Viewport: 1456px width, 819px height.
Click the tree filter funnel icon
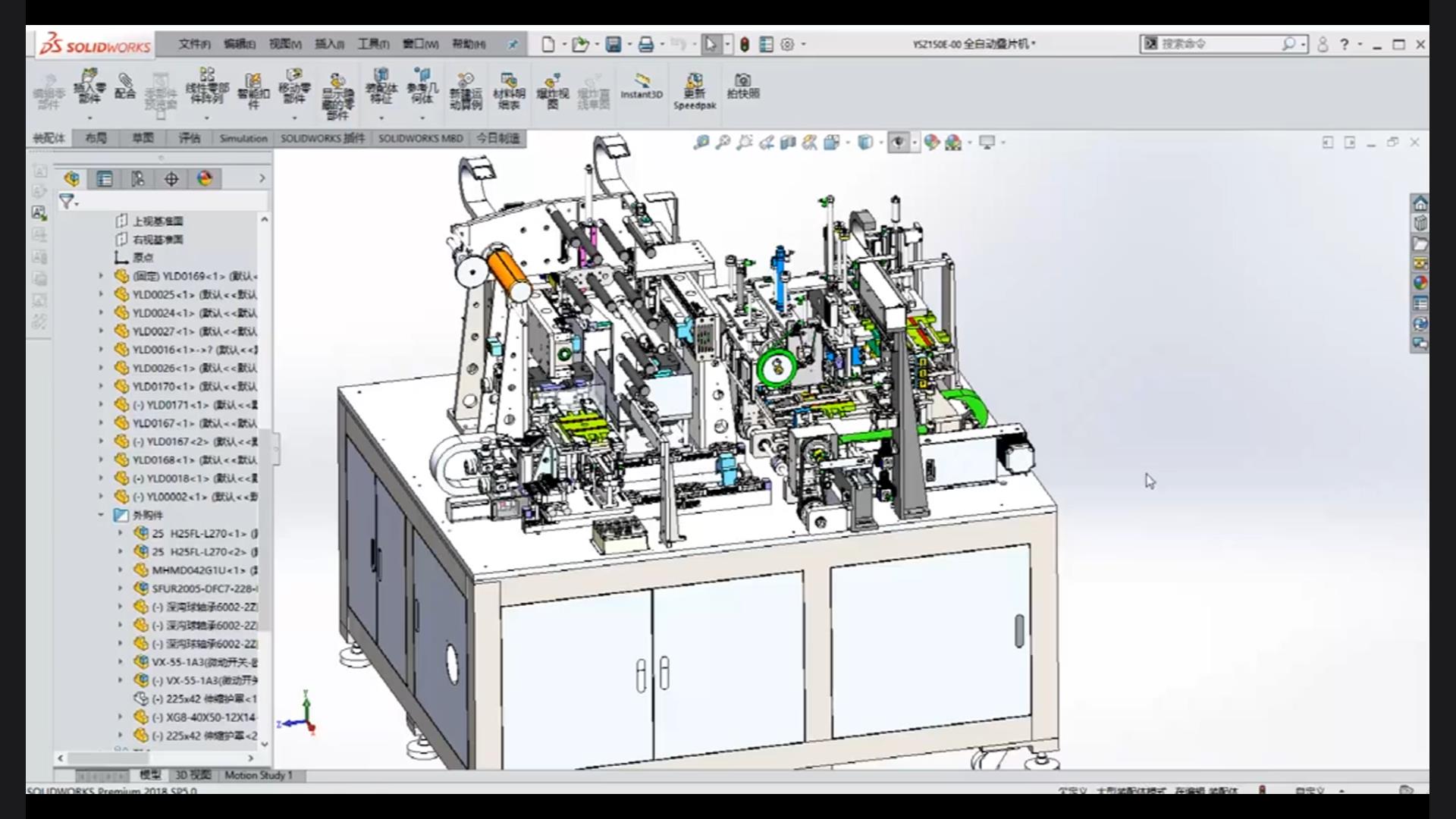click(67, 201)
